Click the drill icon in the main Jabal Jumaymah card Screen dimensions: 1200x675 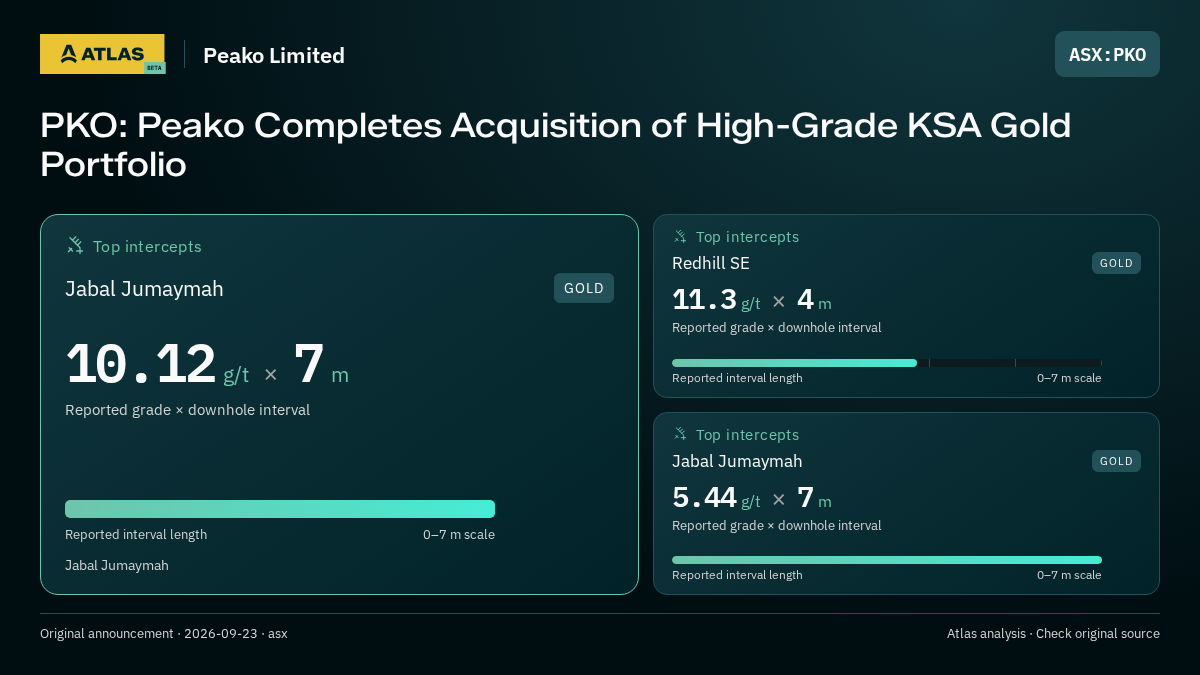[x=75, y=245]
